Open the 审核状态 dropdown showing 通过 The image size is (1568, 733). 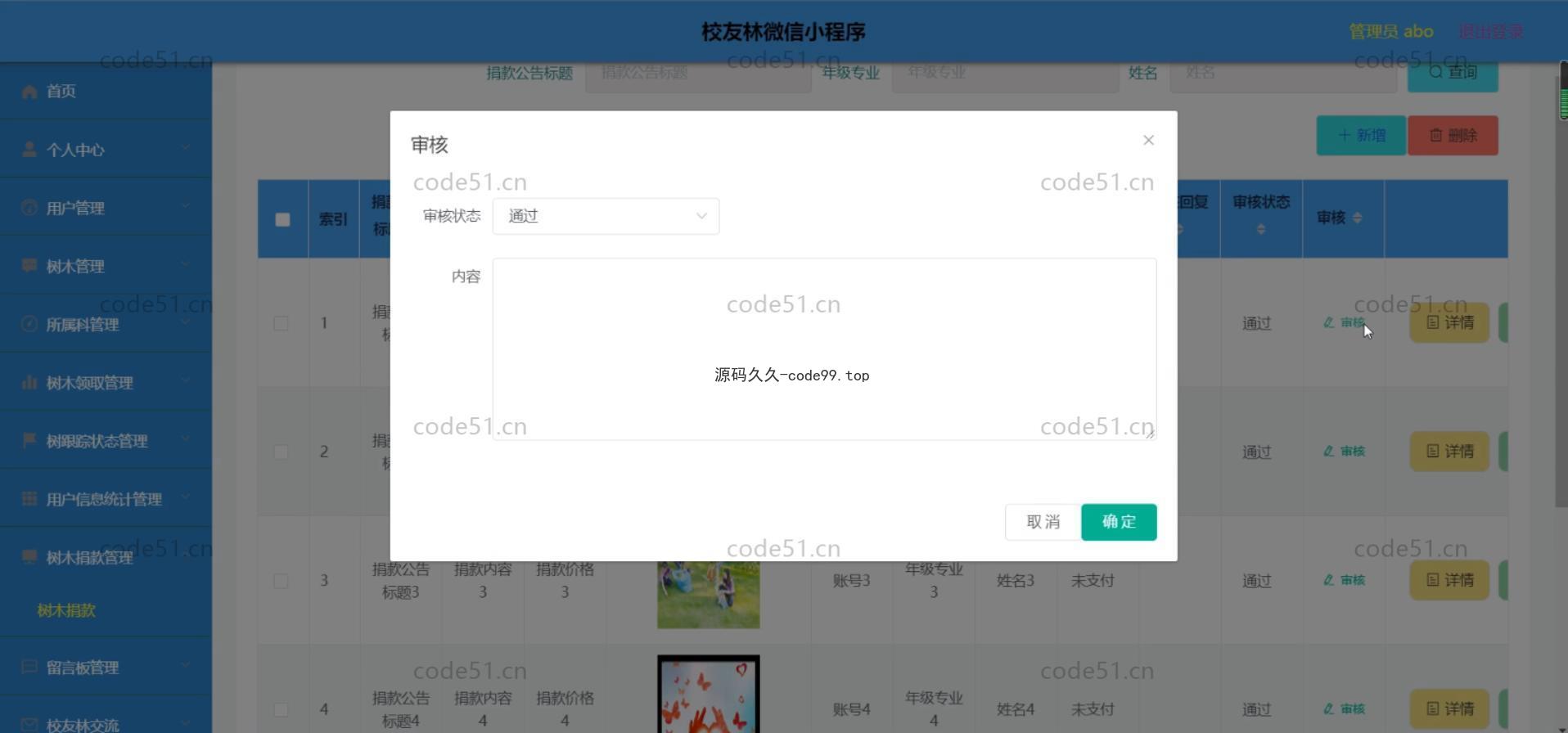click(x=606, y=216)
